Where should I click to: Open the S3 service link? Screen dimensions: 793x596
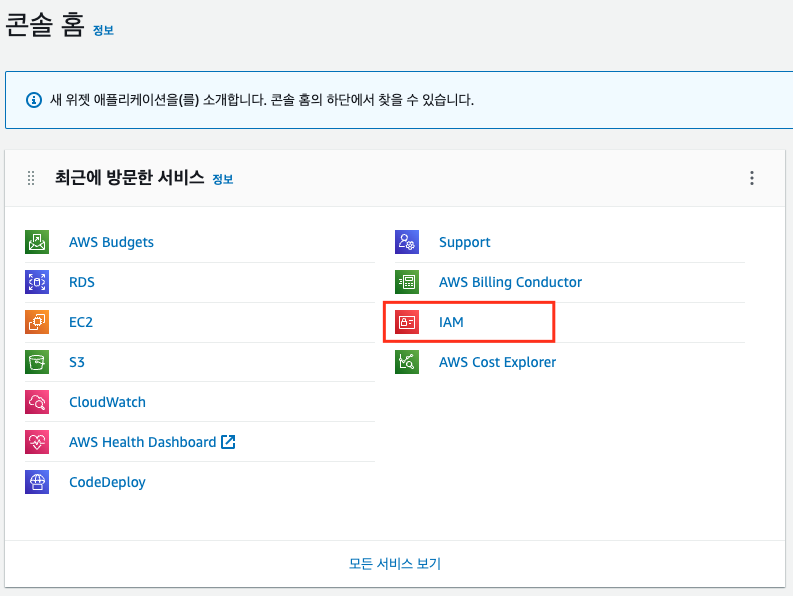pos(77,362)
